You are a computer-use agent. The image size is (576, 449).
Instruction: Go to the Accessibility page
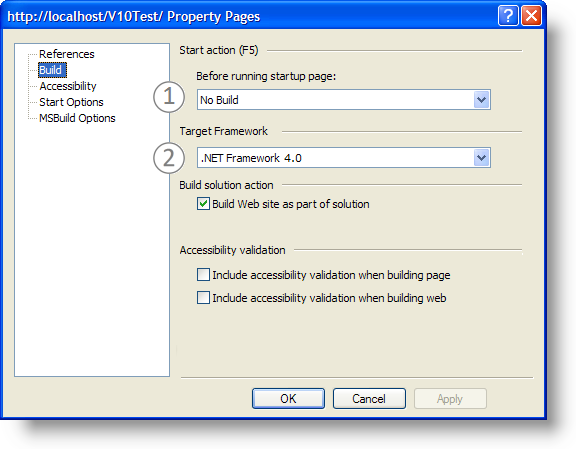click(68, 86)
